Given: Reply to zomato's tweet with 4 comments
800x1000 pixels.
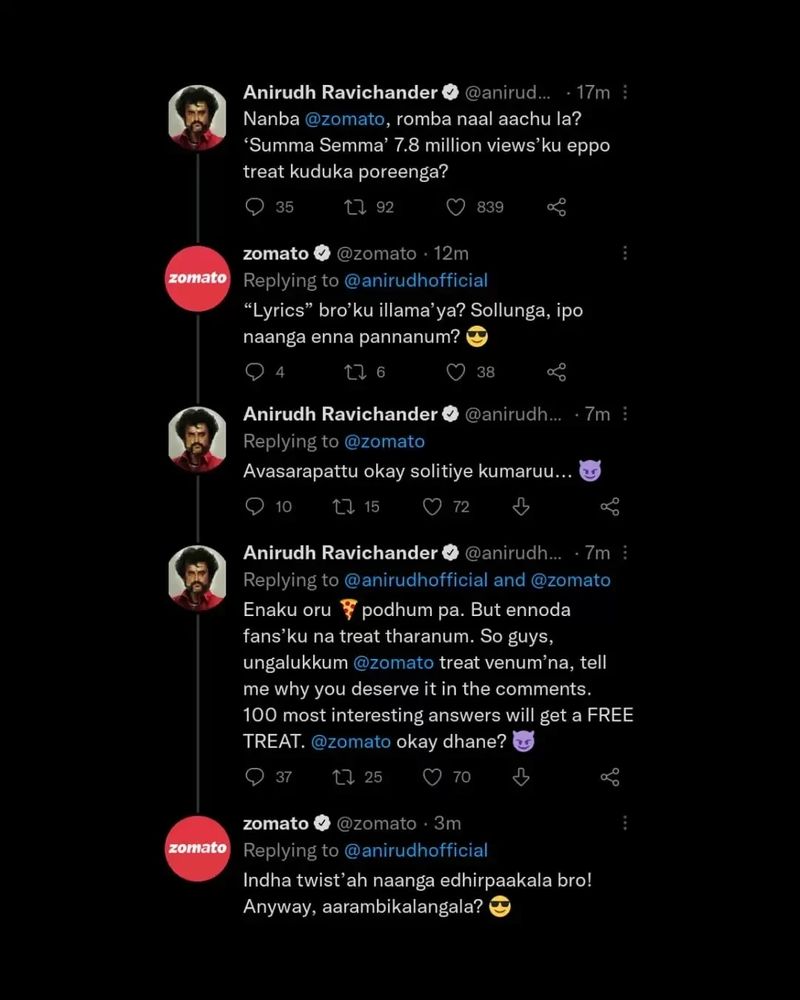Looking at the screenshot, I should (255, 372).
